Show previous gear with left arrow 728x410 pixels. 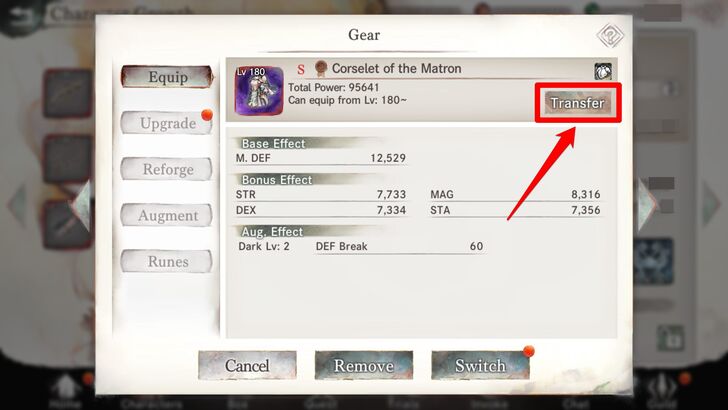81,204
